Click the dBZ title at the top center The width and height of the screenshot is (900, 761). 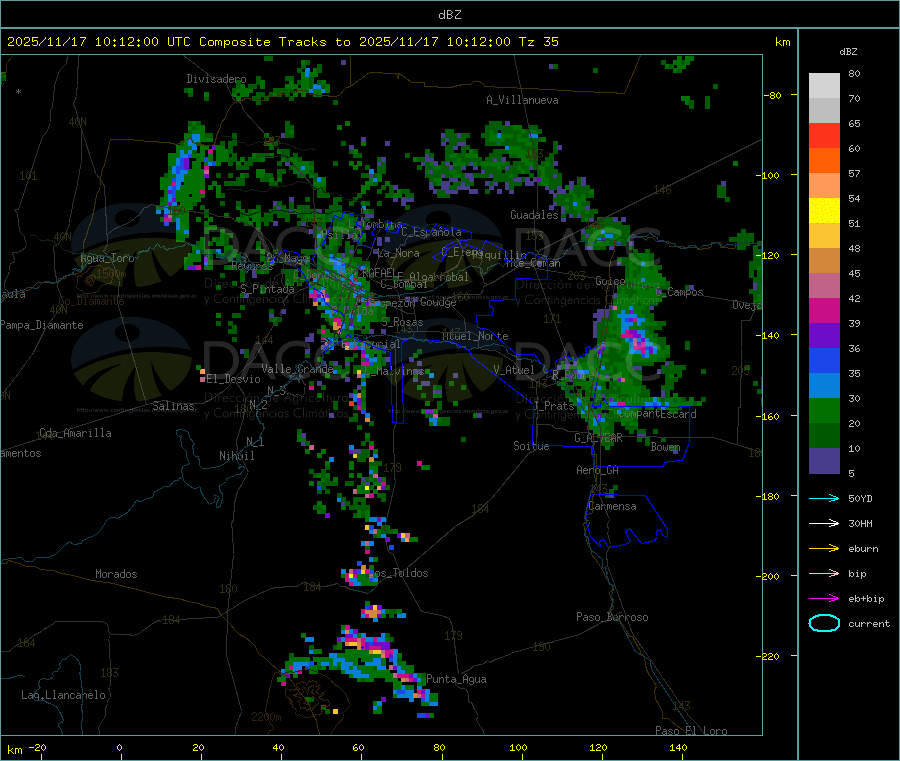click(x=449, y=15)
